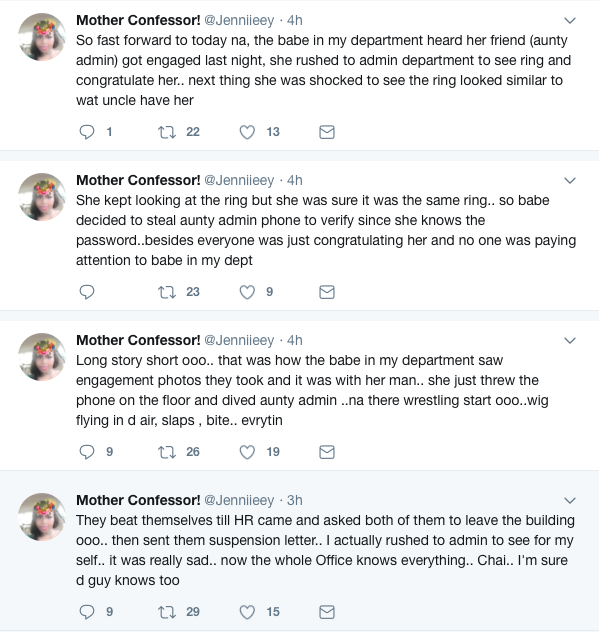Open the 4h timestamp on the second tweet

(x=295, y=180)
